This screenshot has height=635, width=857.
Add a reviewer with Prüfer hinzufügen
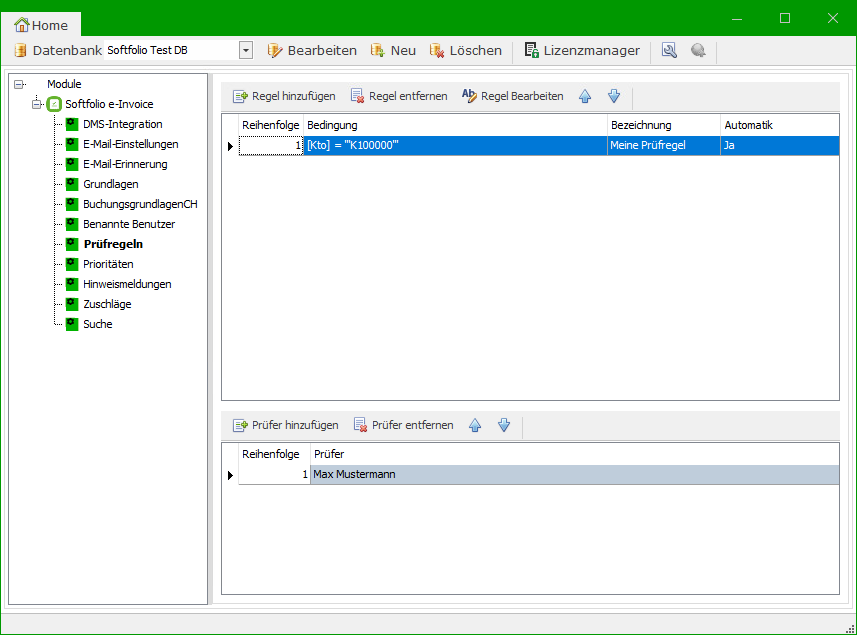click(x=286, y=425)
